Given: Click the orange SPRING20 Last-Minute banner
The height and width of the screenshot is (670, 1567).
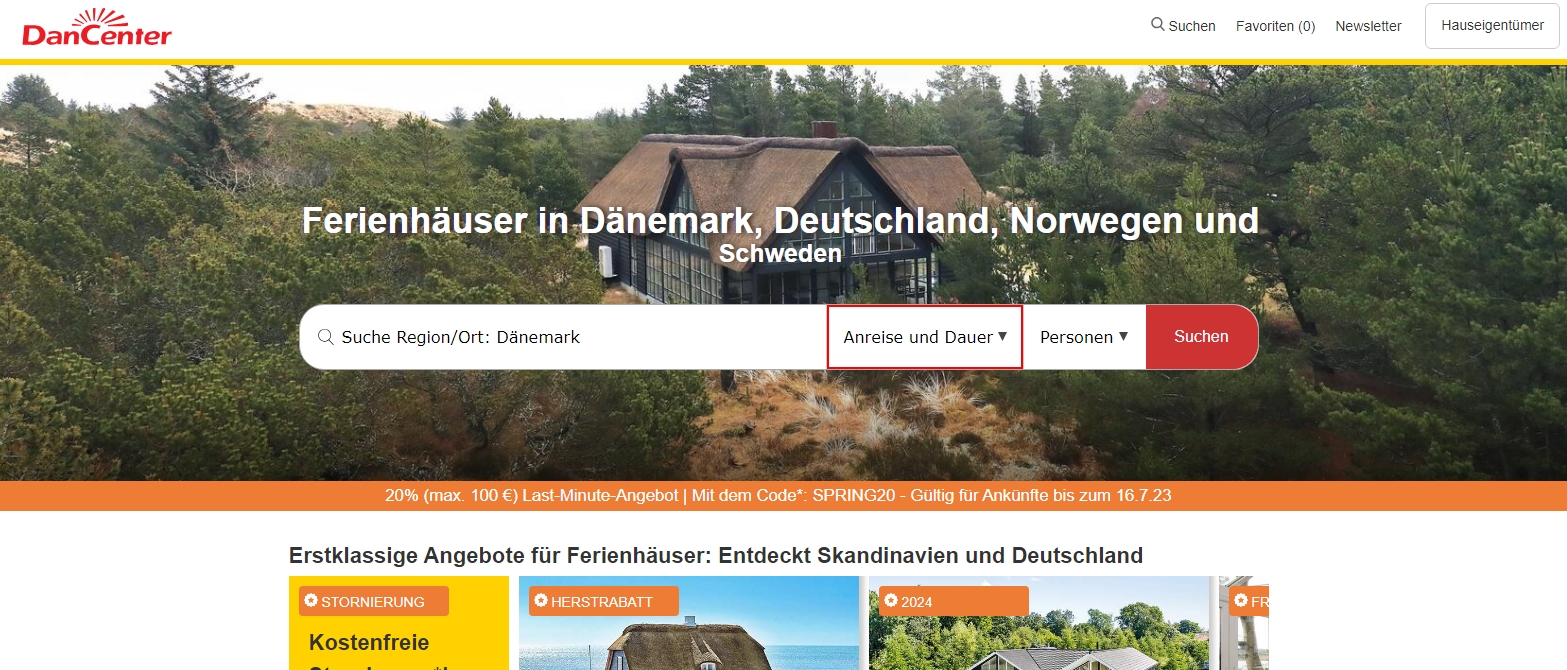Looking at the screenshot, I should tap(784, 496).
